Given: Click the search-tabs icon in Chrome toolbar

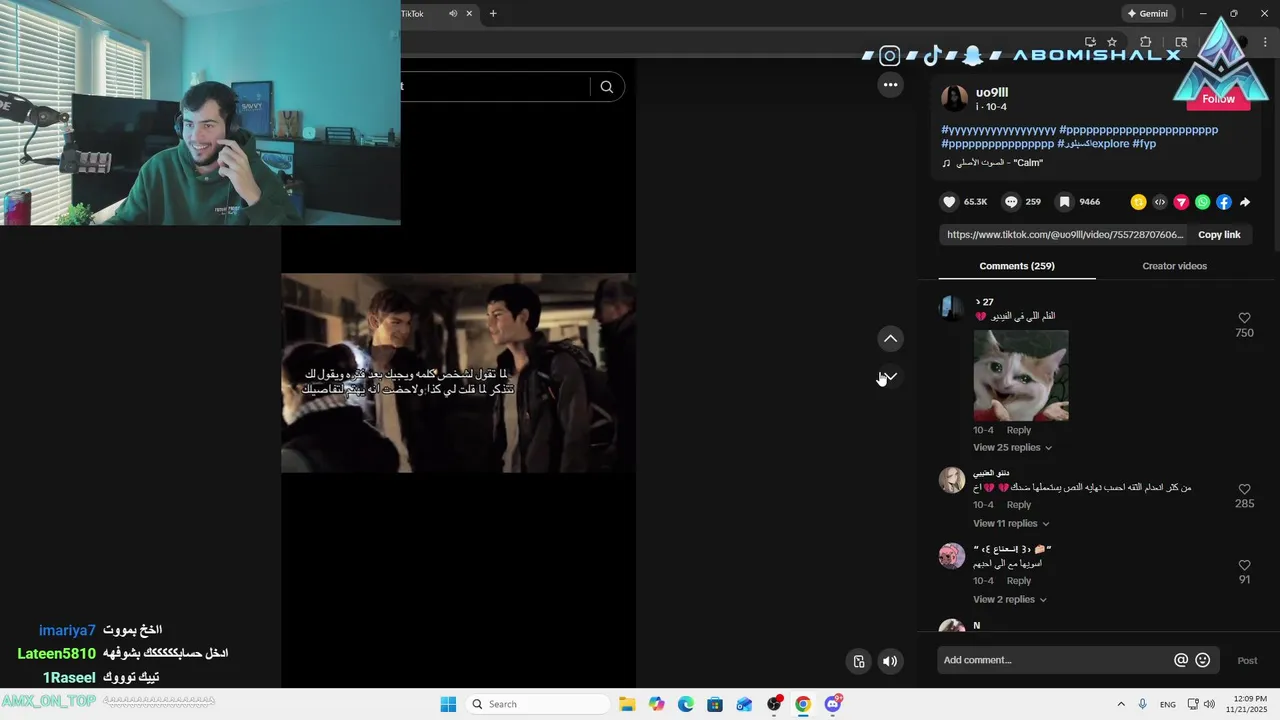Looking at the screenshot, I should point(1181,42).
